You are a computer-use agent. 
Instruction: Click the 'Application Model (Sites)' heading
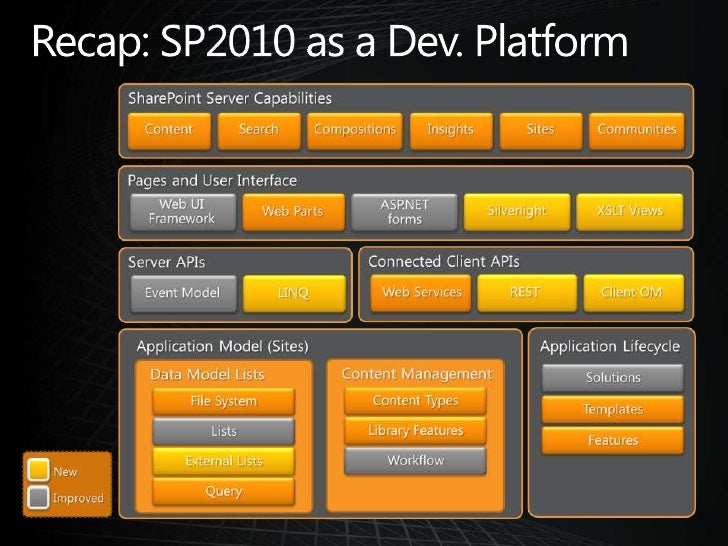click(x=222, y=347)
